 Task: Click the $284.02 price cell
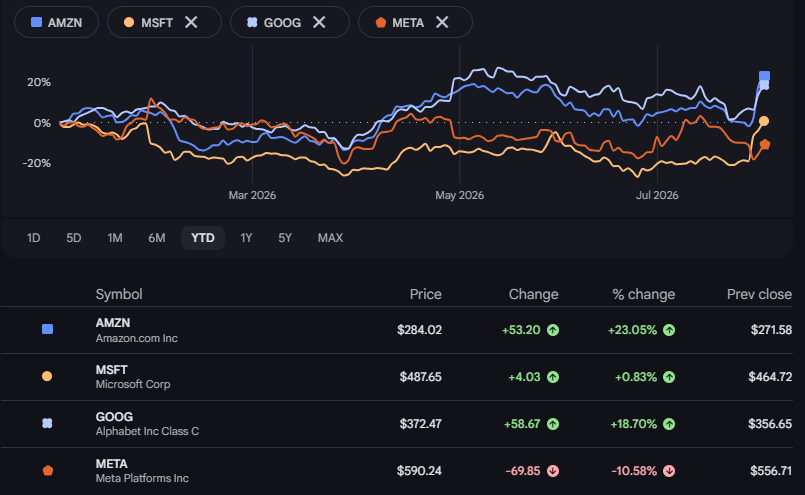pyautogui.click(x=419, y=330)
